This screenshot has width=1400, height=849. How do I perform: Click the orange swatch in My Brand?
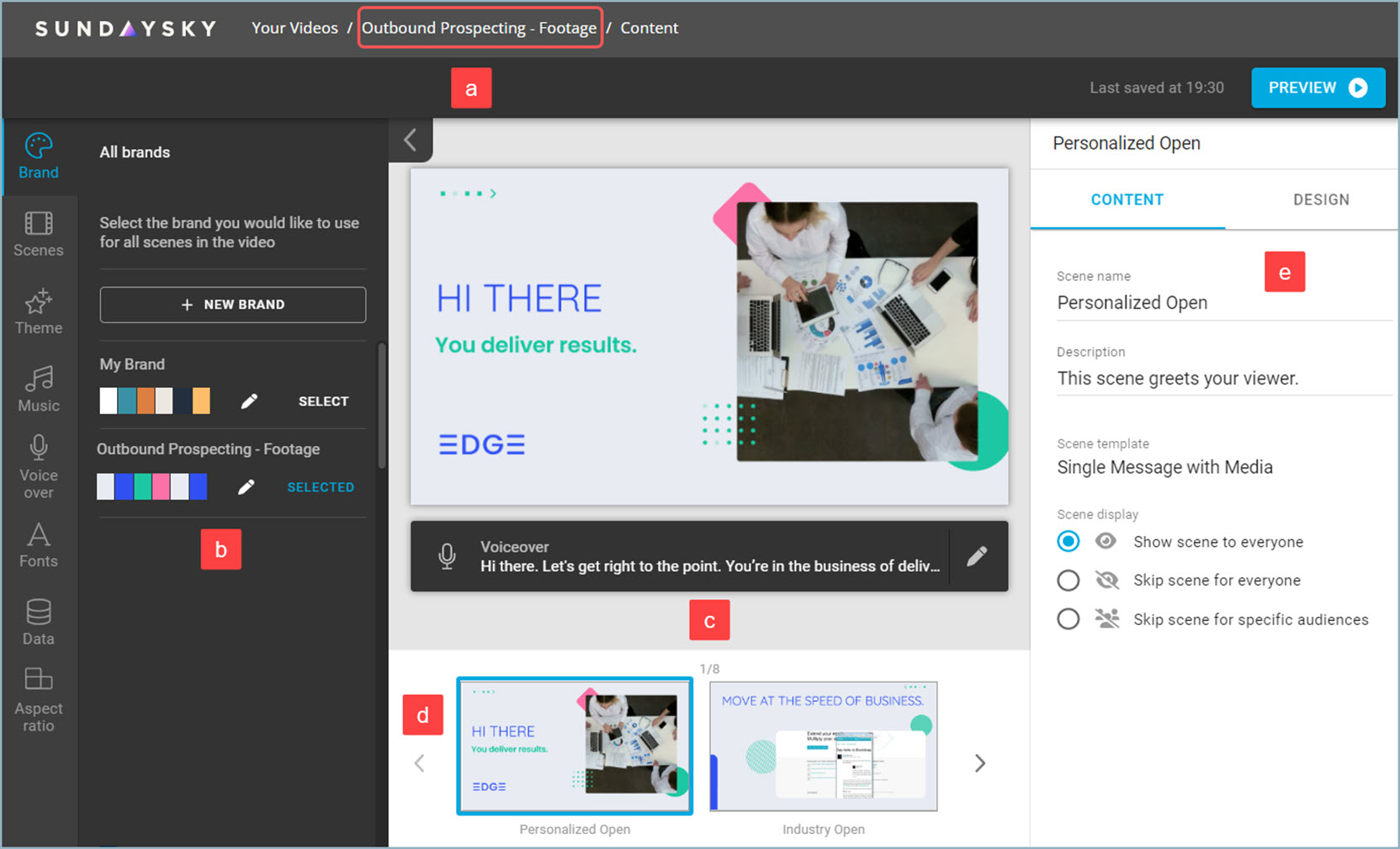tap(146, 401)
